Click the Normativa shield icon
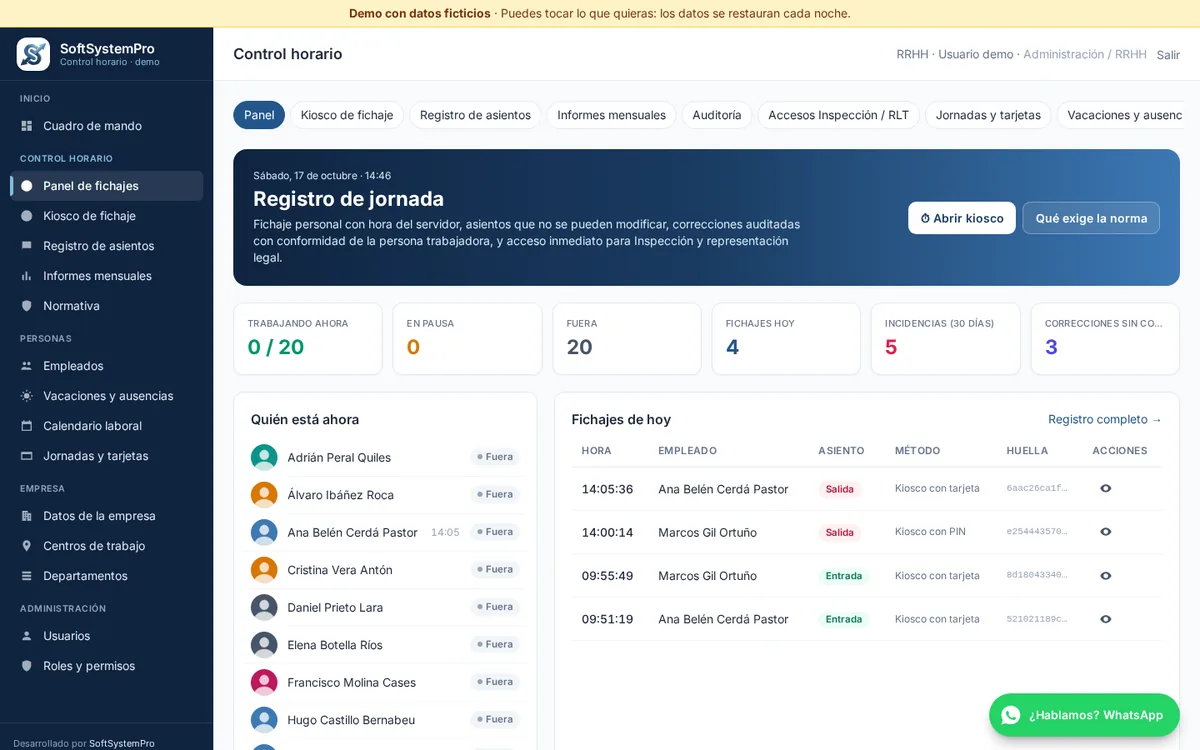The height and width of the screenshot is (750, 1200). (27, 306)
